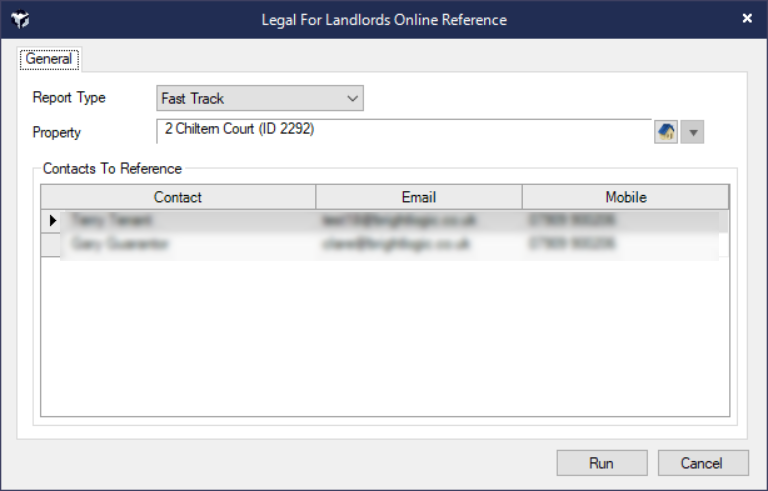Click the Cancel button
This screenshot has height=491, width=768.
click(703, 463)
